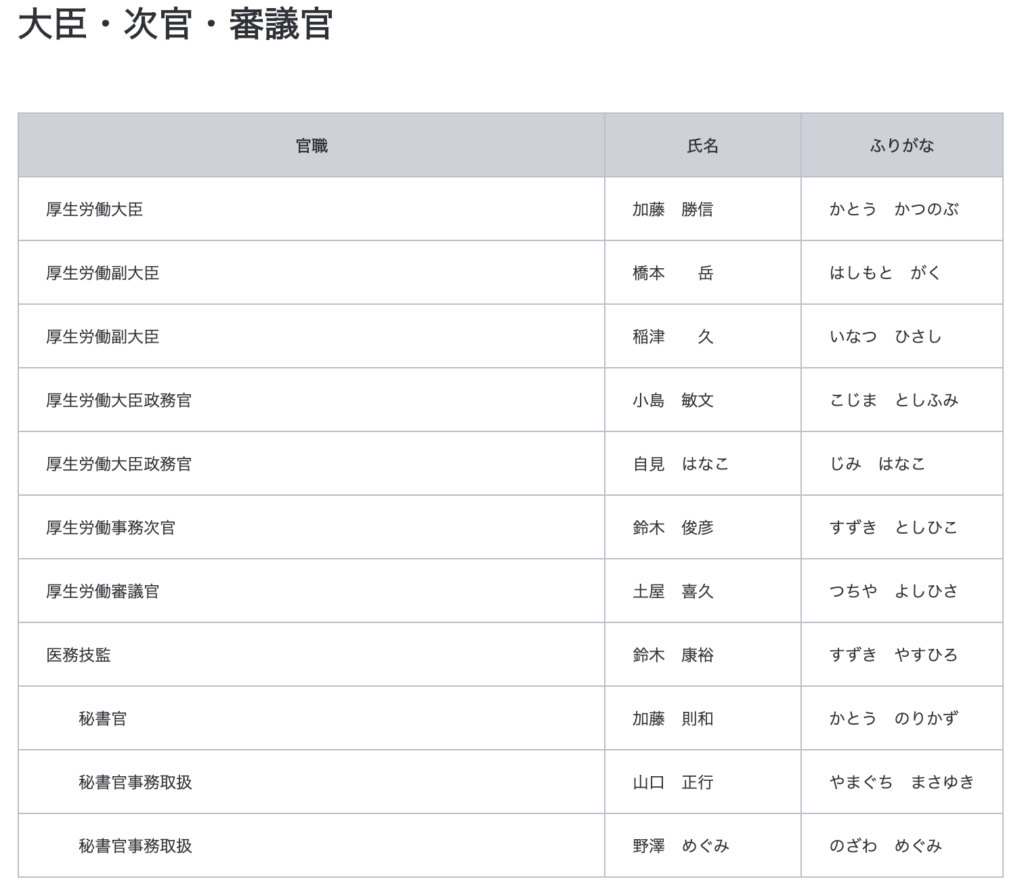Select the name 山口 正行
The width and height of the screenshot is (1024, 894).
[x=673, y=782]
